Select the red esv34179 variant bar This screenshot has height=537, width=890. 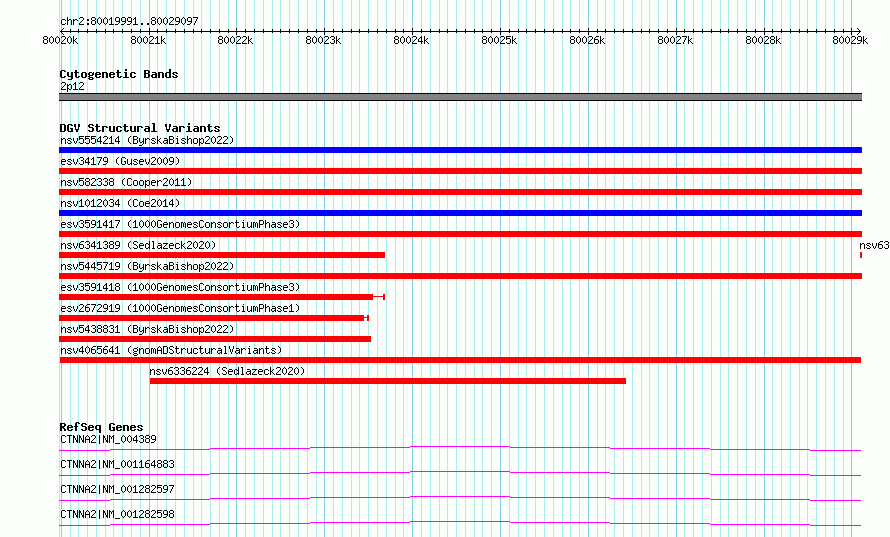pyautogui.click(x=460, y=171)
